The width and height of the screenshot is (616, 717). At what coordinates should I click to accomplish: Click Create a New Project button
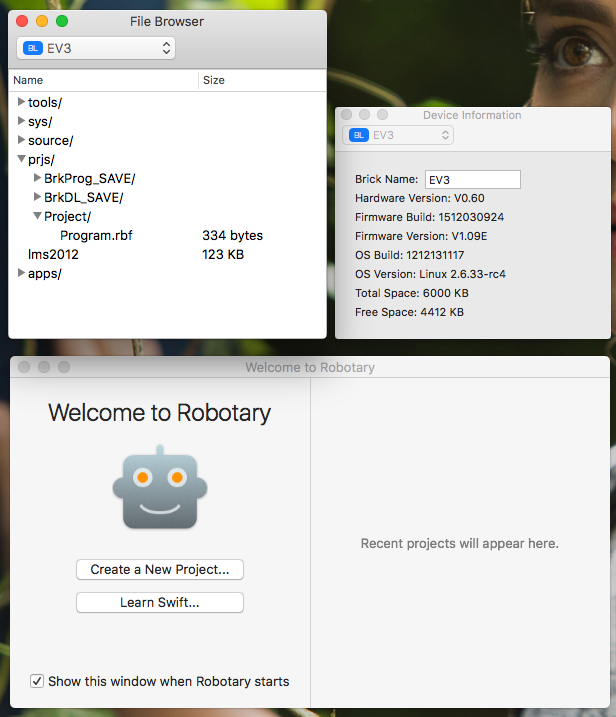click(x=160, y=569)
